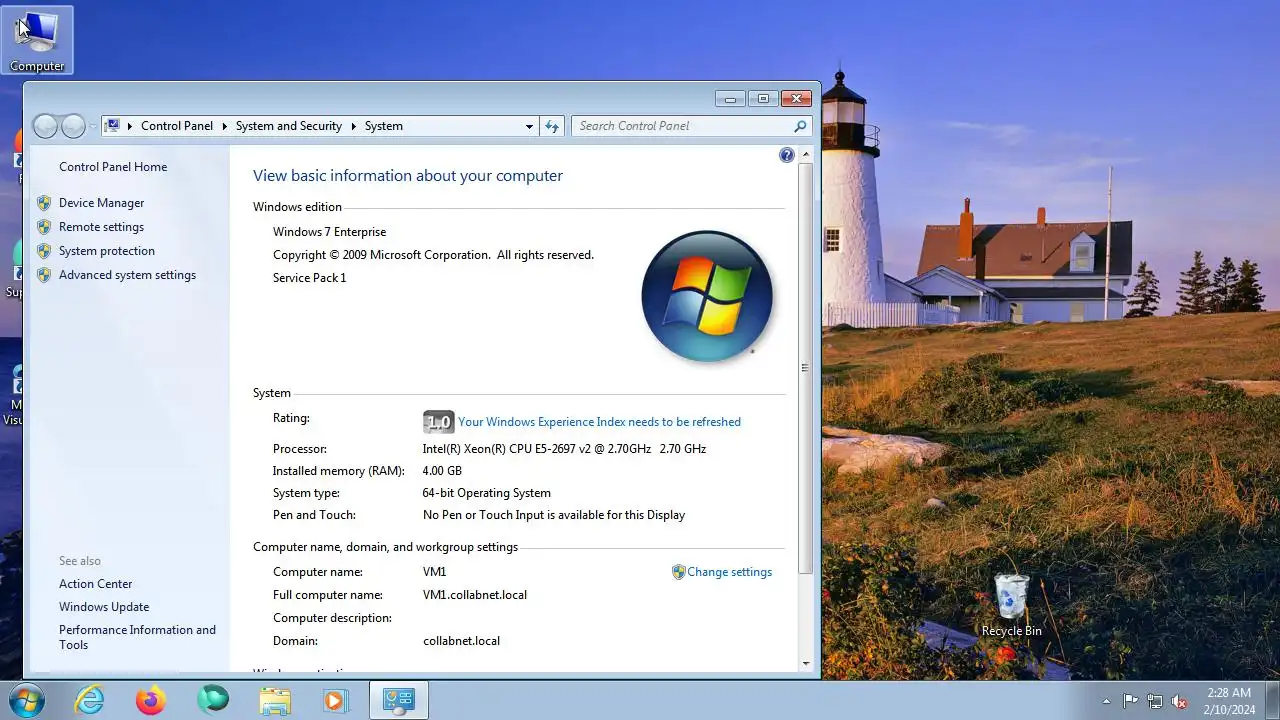Open the Computer desktop icon
The height and width of the screenshot is (720, 1280).
pos(37,40)
